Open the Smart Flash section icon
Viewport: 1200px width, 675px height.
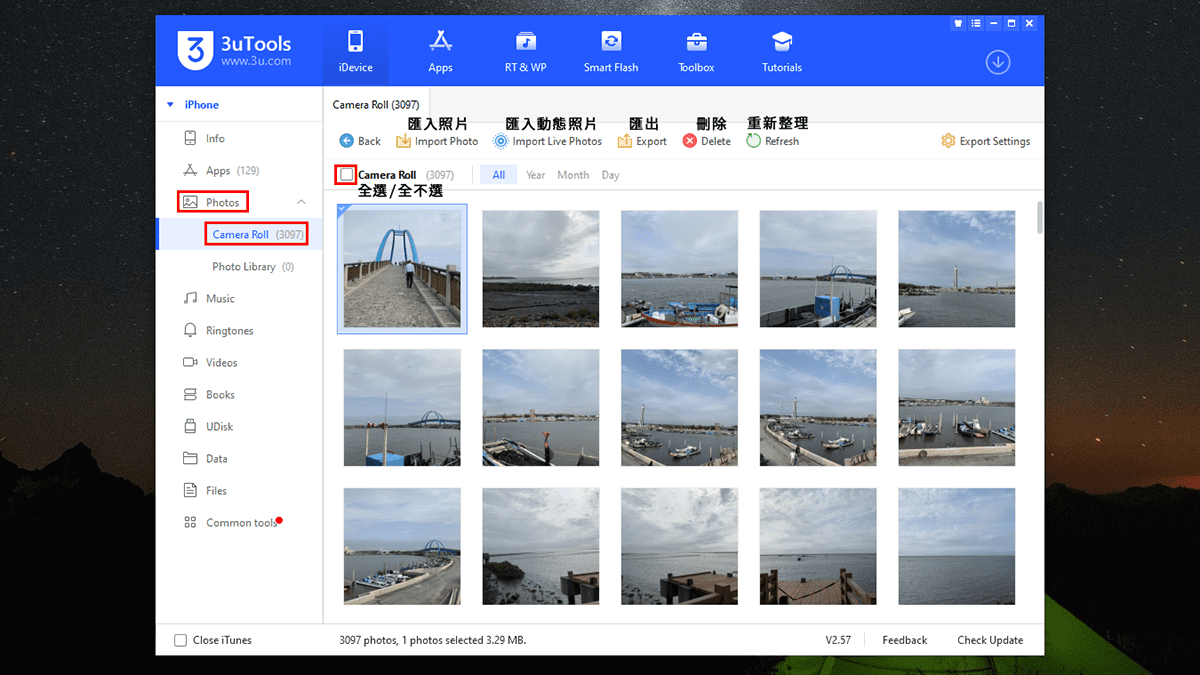click(x=610, y=42)
